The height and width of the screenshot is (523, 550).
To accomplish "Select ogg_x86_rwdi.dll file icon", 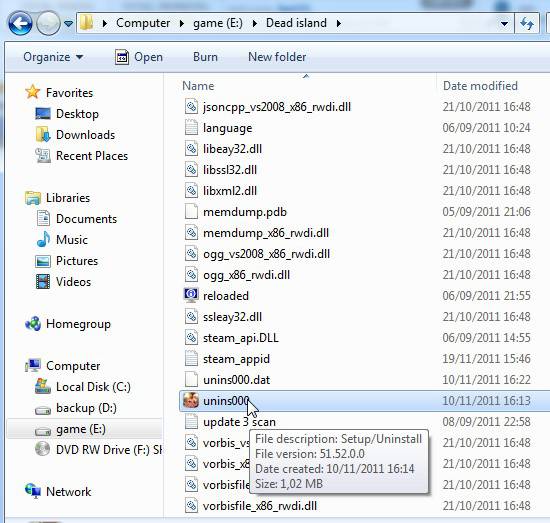I will point(191,275).
